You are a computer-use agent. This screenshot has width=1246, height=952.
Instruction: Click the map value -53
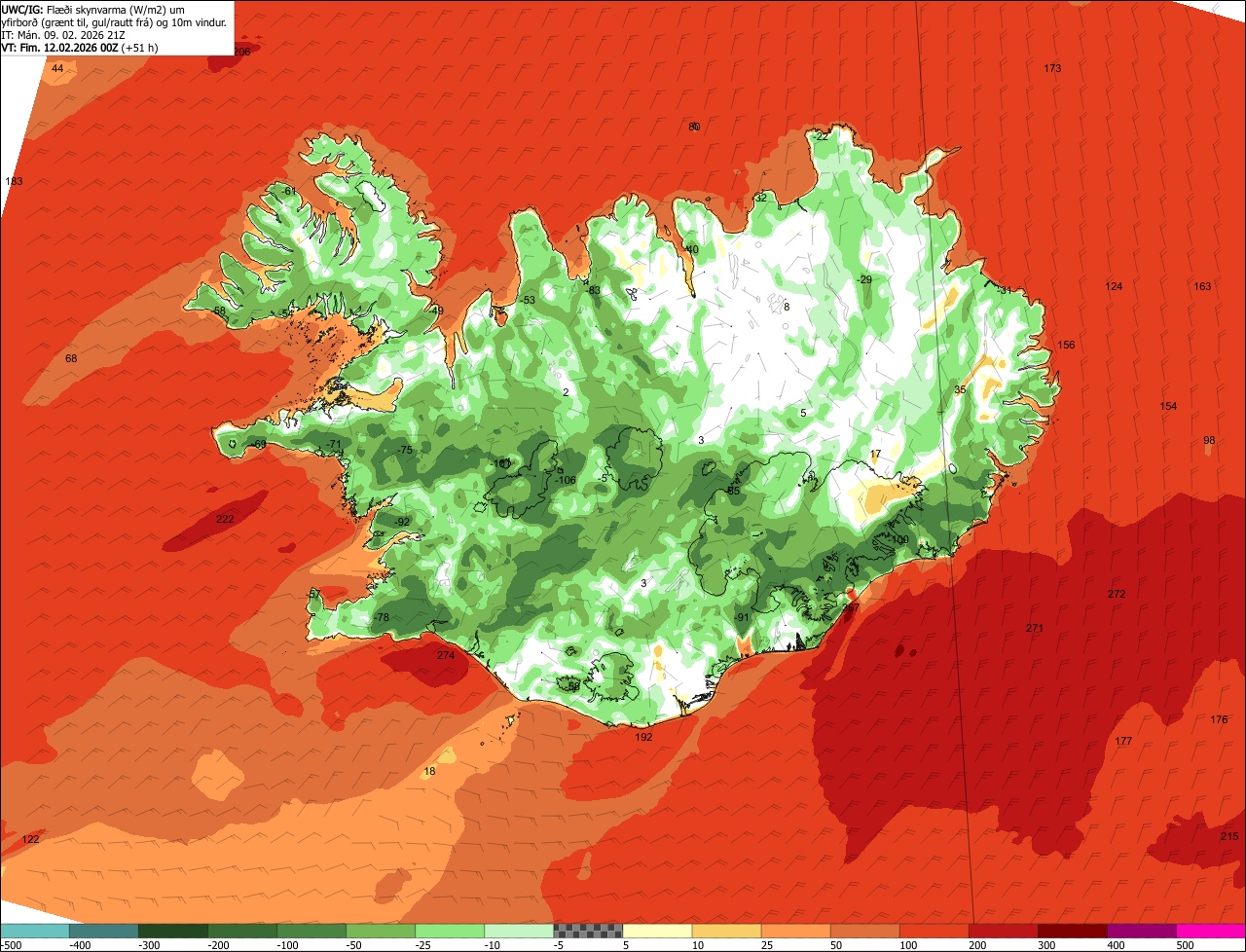pyautogui.click(x=529, y=300)
